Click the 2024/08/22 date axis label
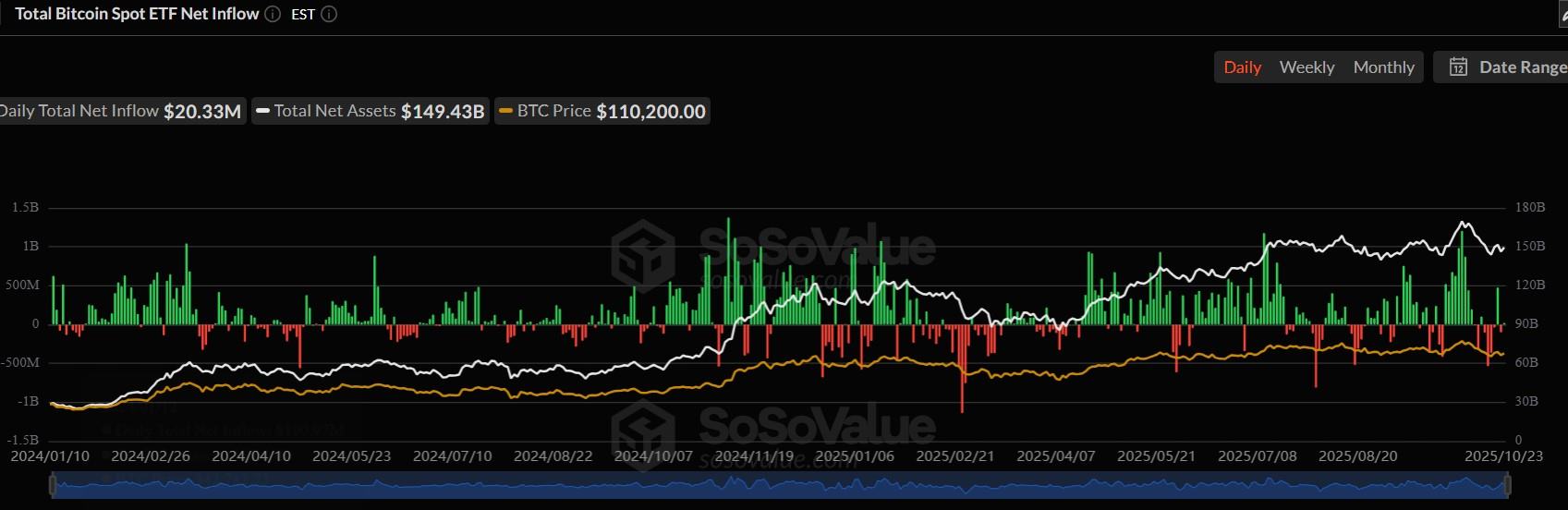1568x510 pixels. point(553,455)
